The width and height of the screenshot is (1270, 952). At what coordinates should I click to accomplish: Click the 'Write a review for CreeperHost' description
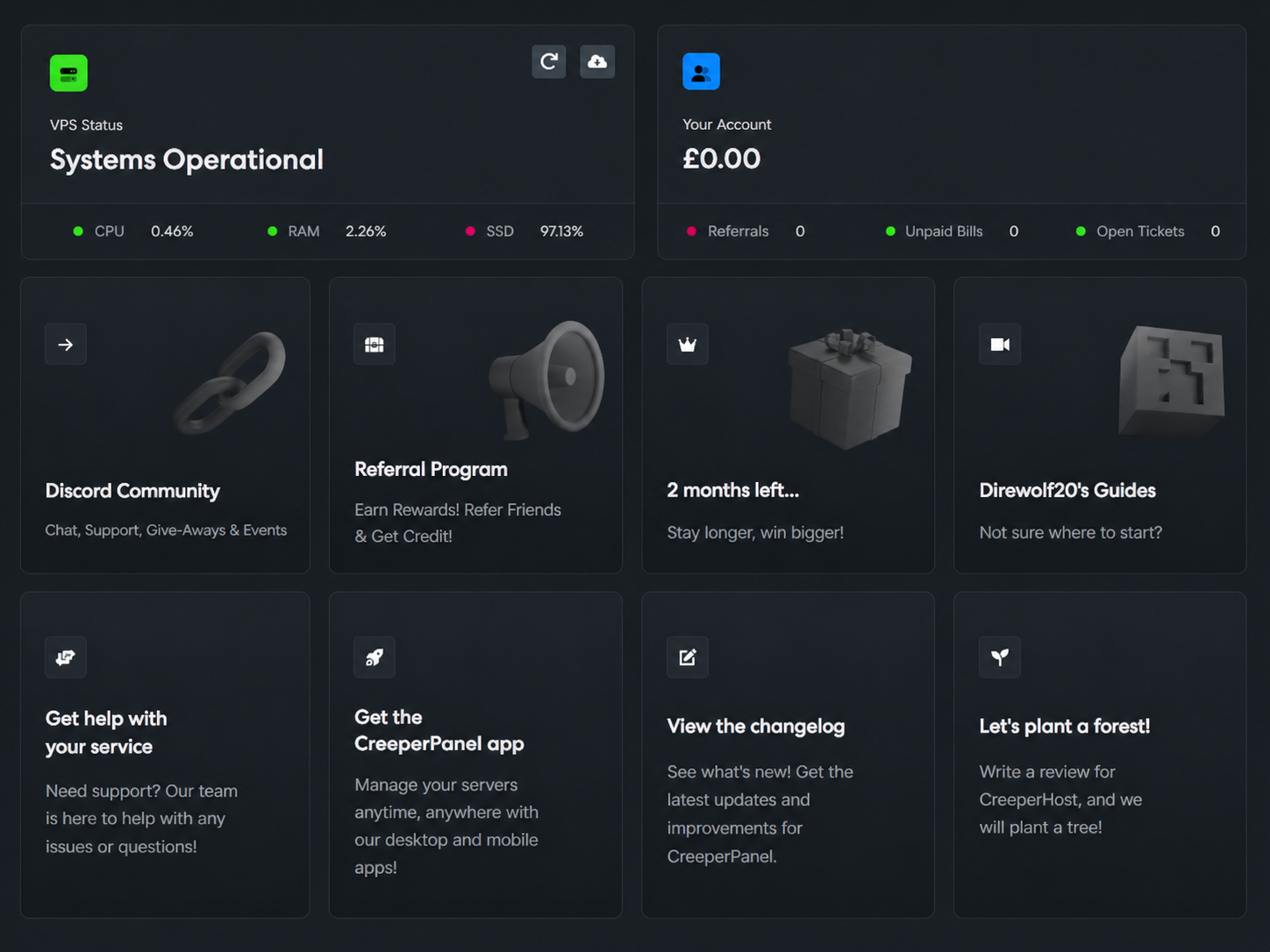click(1060, 799)
